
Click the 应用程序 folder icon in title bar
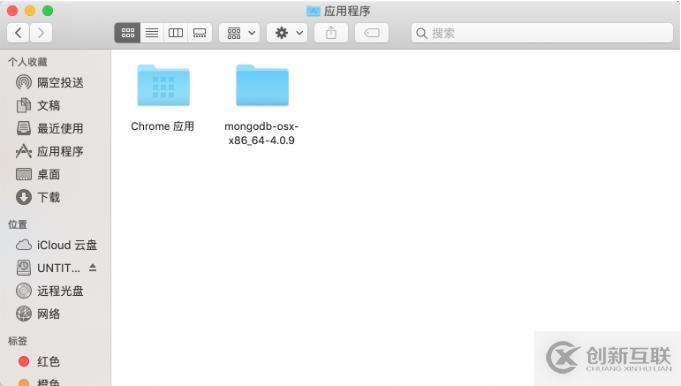[x=313, y=11]
